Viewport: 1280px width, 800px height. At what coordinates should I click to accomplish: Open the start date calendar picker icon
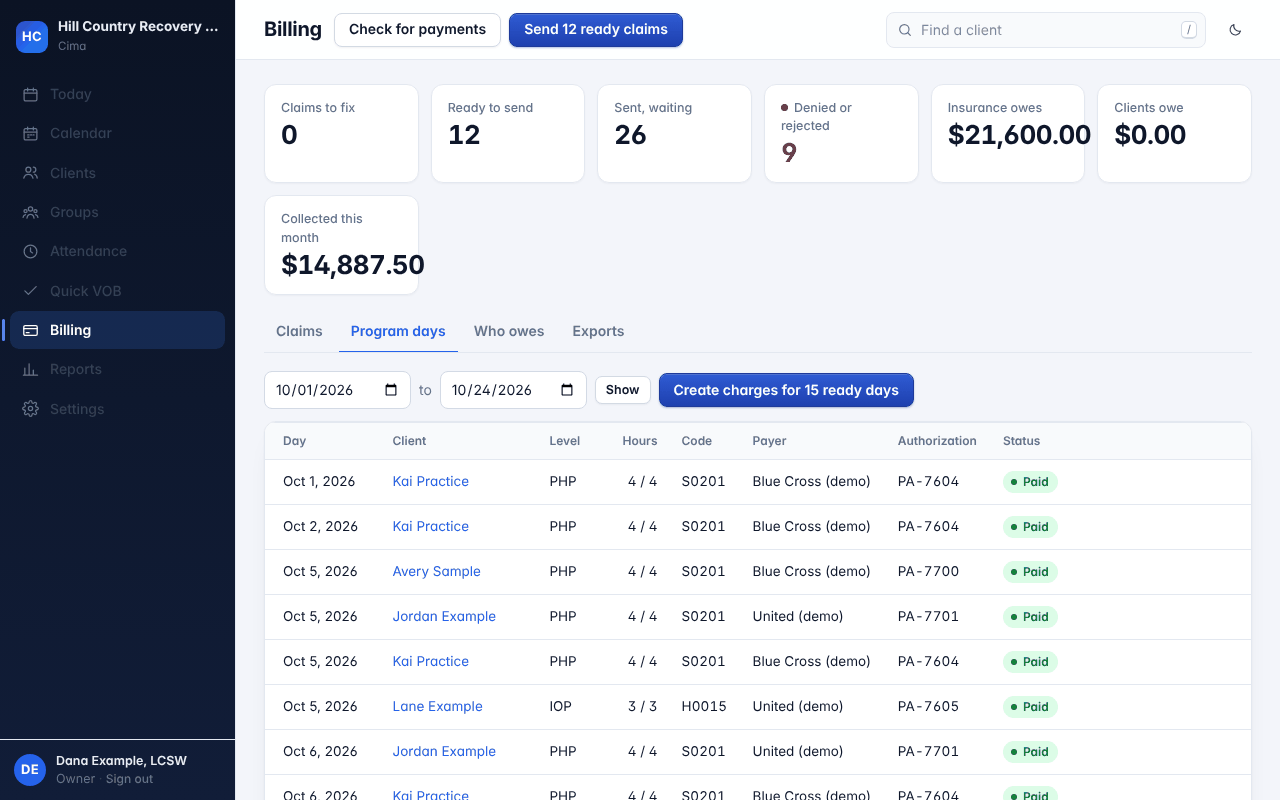click(391, 390)
